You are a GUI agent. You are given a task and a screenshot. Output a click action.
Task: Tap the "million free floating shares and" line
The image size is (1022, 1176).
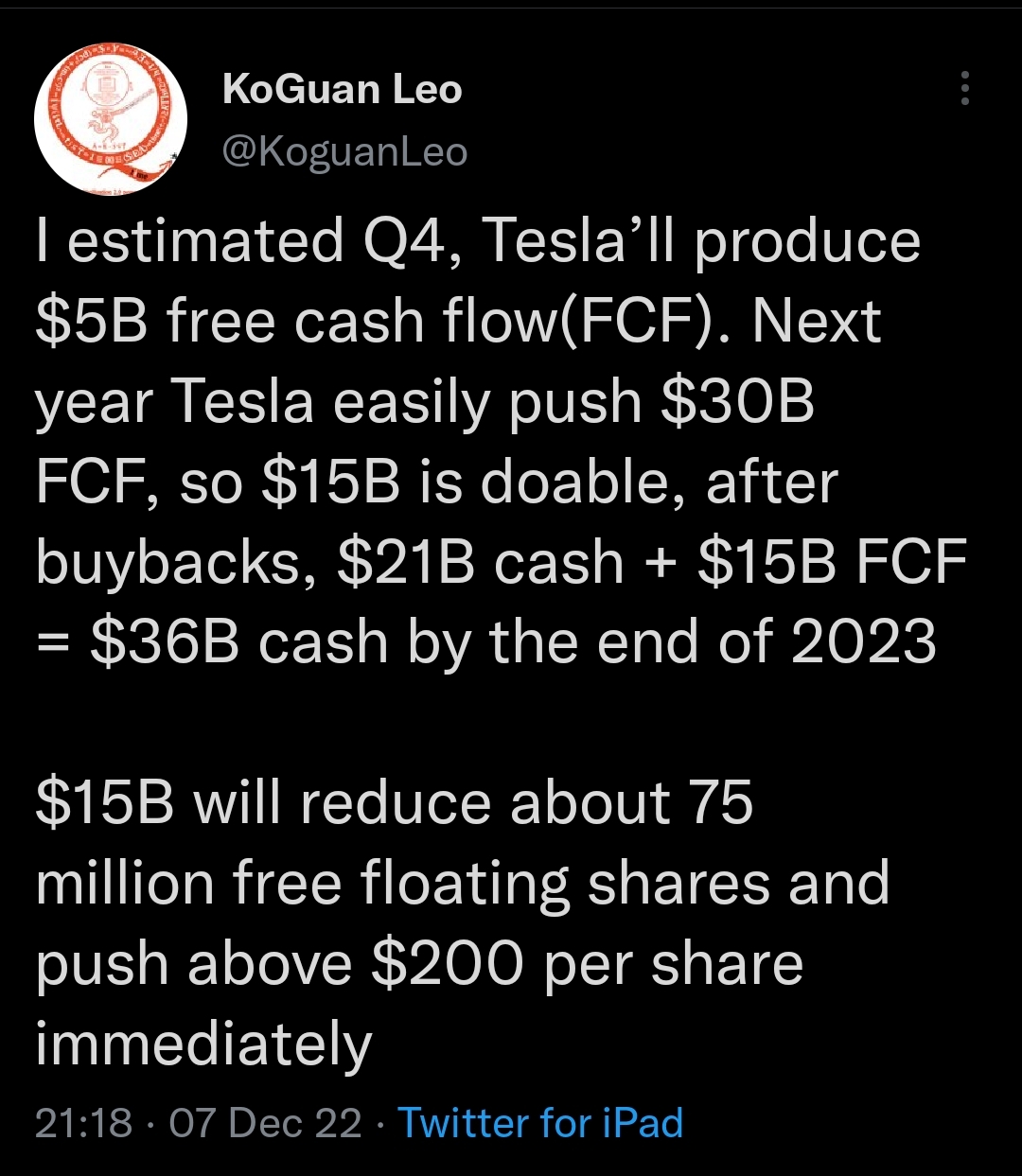click(x=463, y=885)
